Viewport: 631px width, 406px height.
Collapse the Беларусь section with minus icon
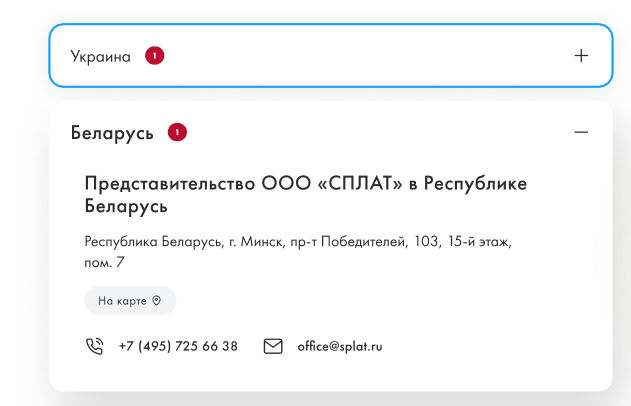[581, 132]
